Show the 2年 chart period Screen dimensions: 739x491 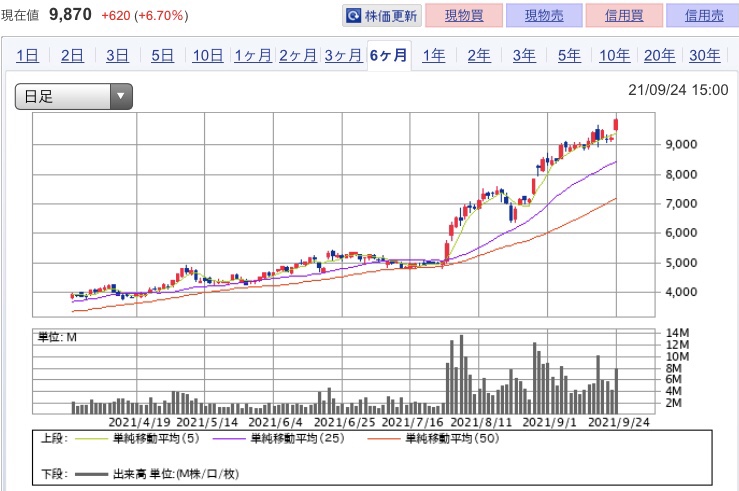pyautogui.click(x=479, y=56)
